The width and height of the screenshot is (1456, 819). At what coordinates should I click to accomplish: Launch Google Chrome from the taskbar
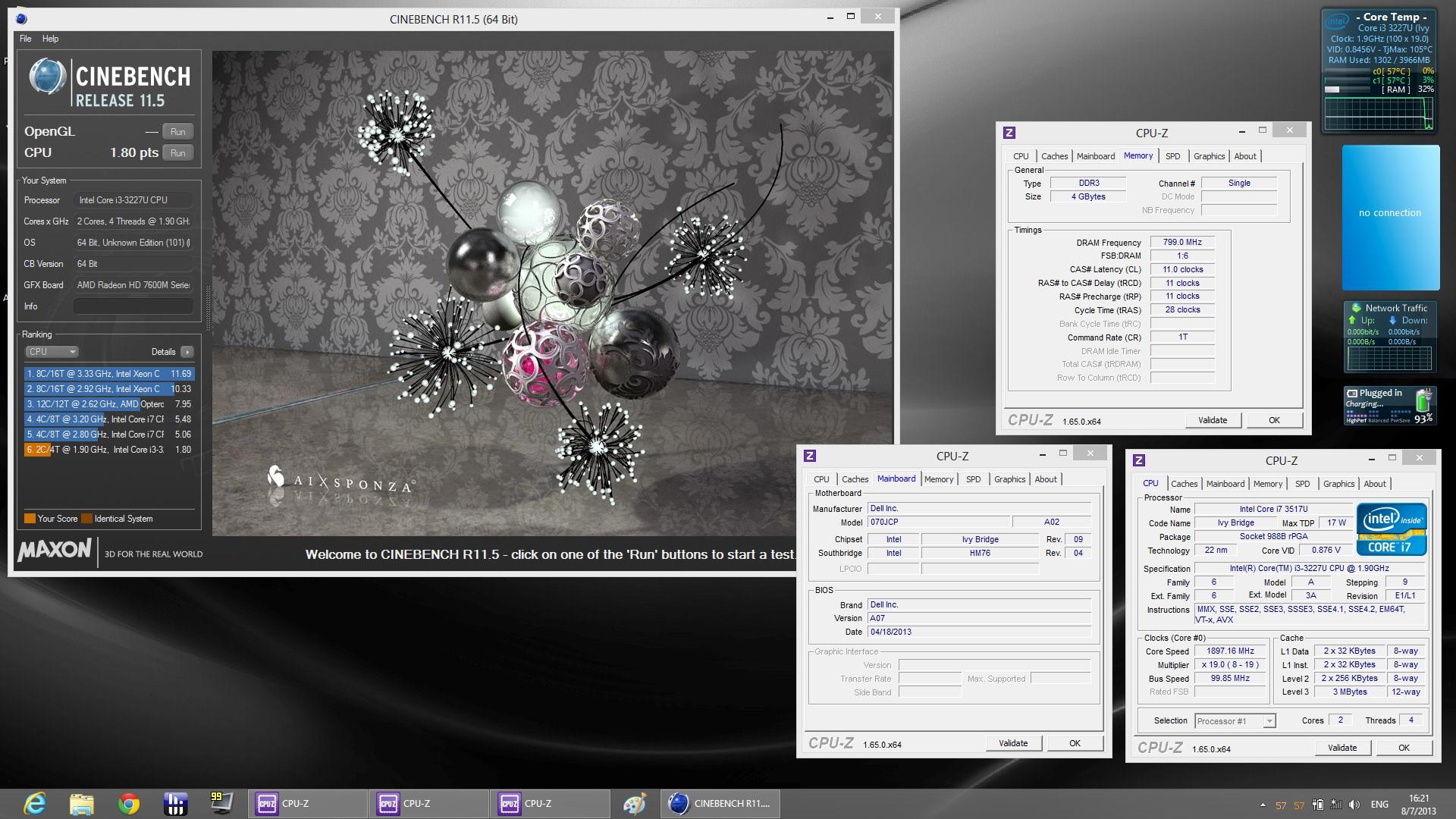[129, 804]
